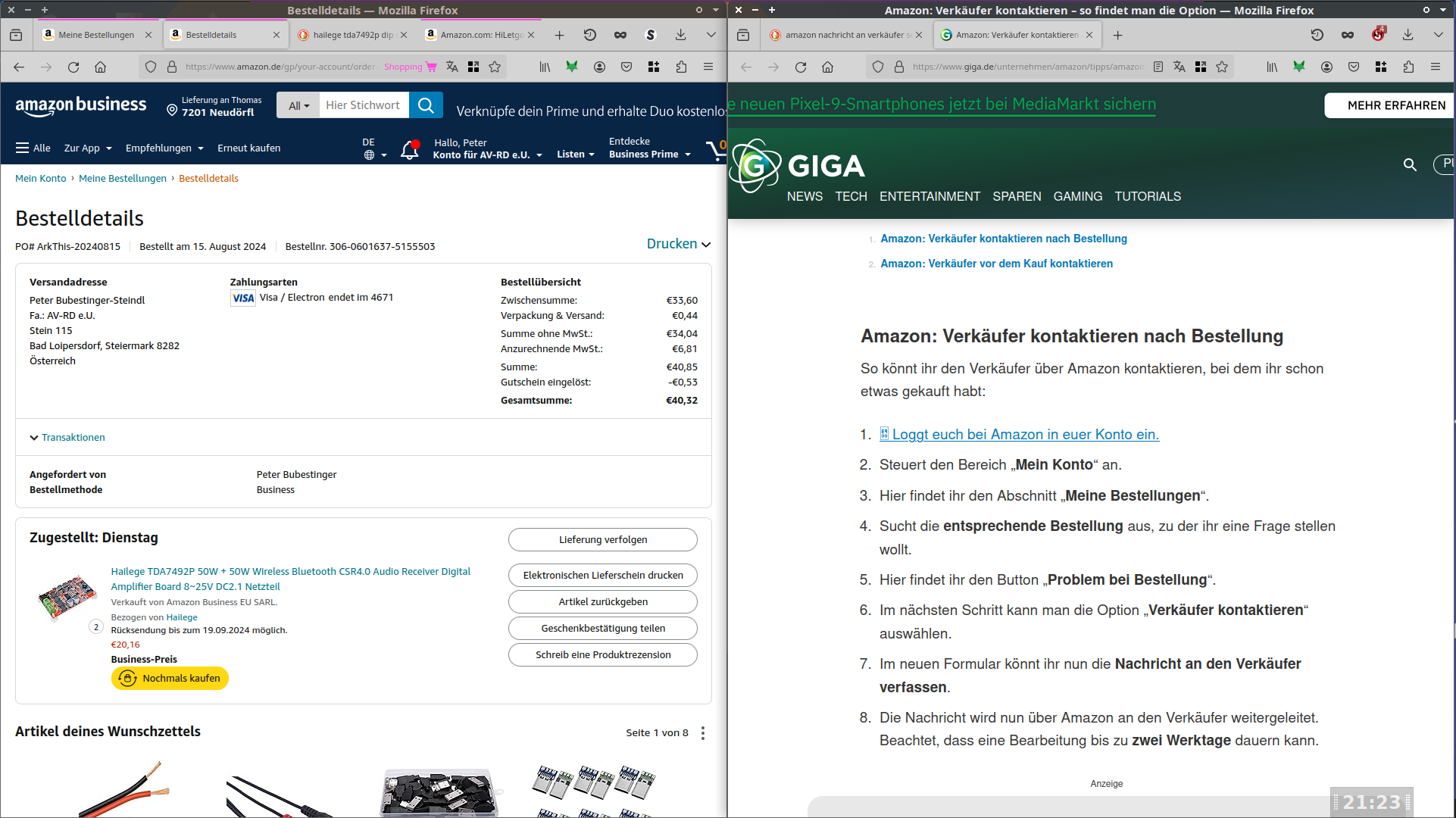This screenshot has width=1456, height=818.
Task: Click 'Lieferung verfolgen' button
Action: click(x=602, y=539)
